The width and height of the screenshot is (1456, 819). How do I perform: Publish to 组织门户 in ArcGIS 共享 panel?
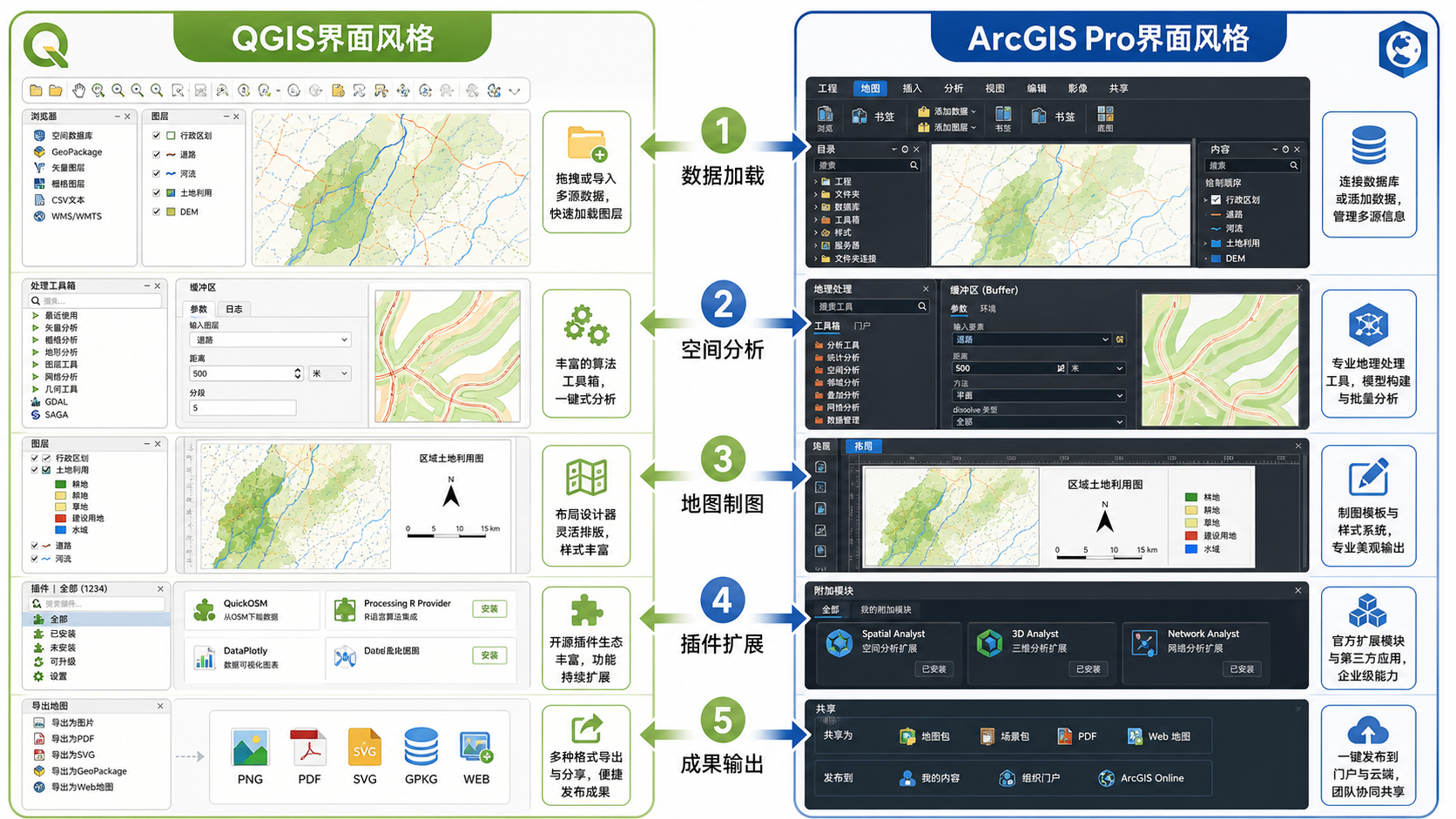click(1030, 778)
